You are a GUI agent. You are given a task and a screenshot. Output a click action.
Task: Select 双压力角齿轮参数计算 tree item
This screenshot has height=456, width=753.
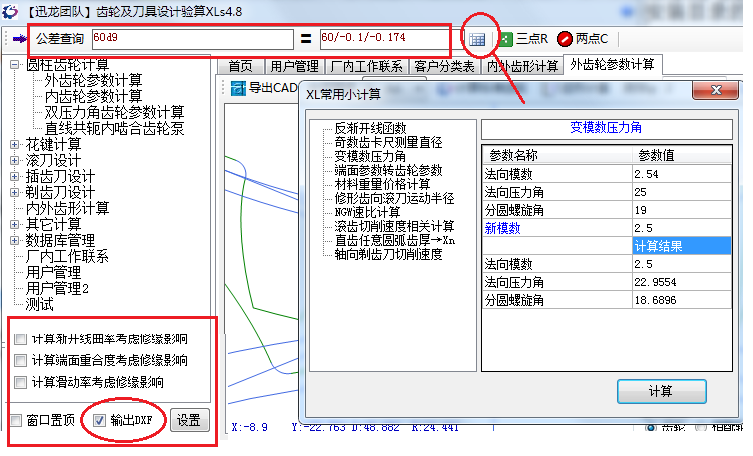click(114, 112)
